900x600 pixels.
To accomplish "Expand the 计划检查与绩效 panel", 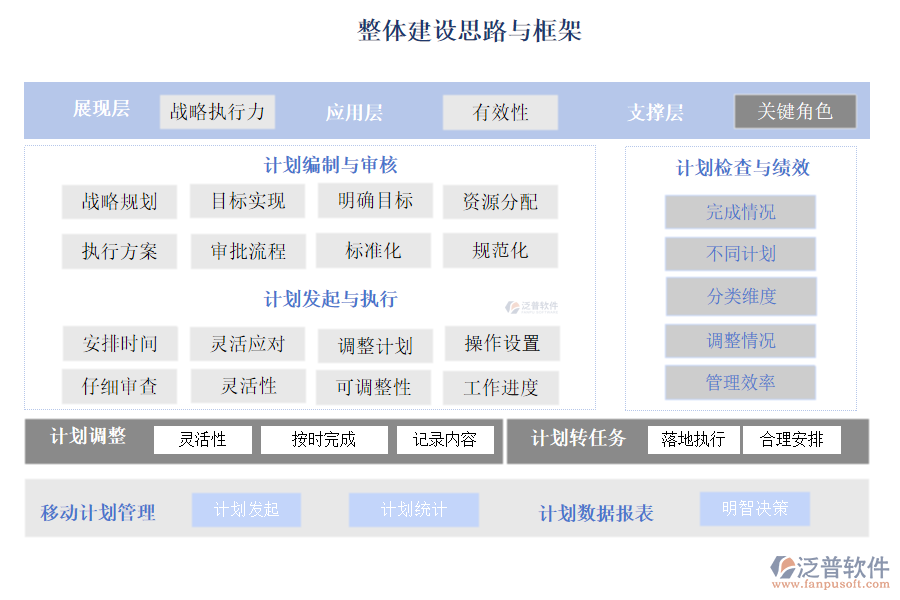I will pyautogui.click(x=740, y=168).
